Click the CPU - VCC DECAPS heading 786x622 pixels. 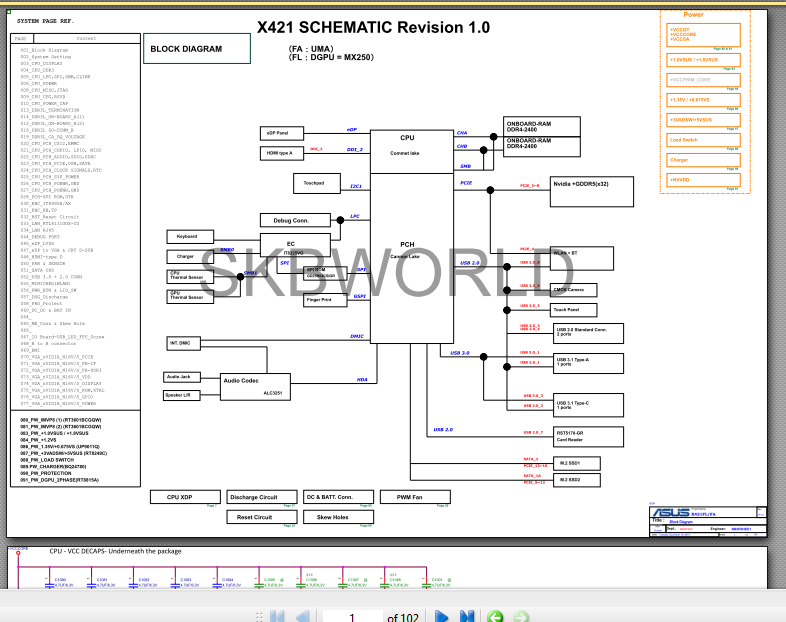(x=115, y=551)
